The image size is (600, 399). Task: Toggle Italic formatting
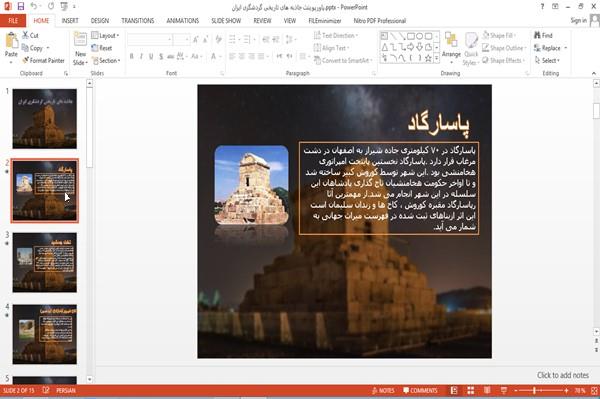tap(141, 57)
